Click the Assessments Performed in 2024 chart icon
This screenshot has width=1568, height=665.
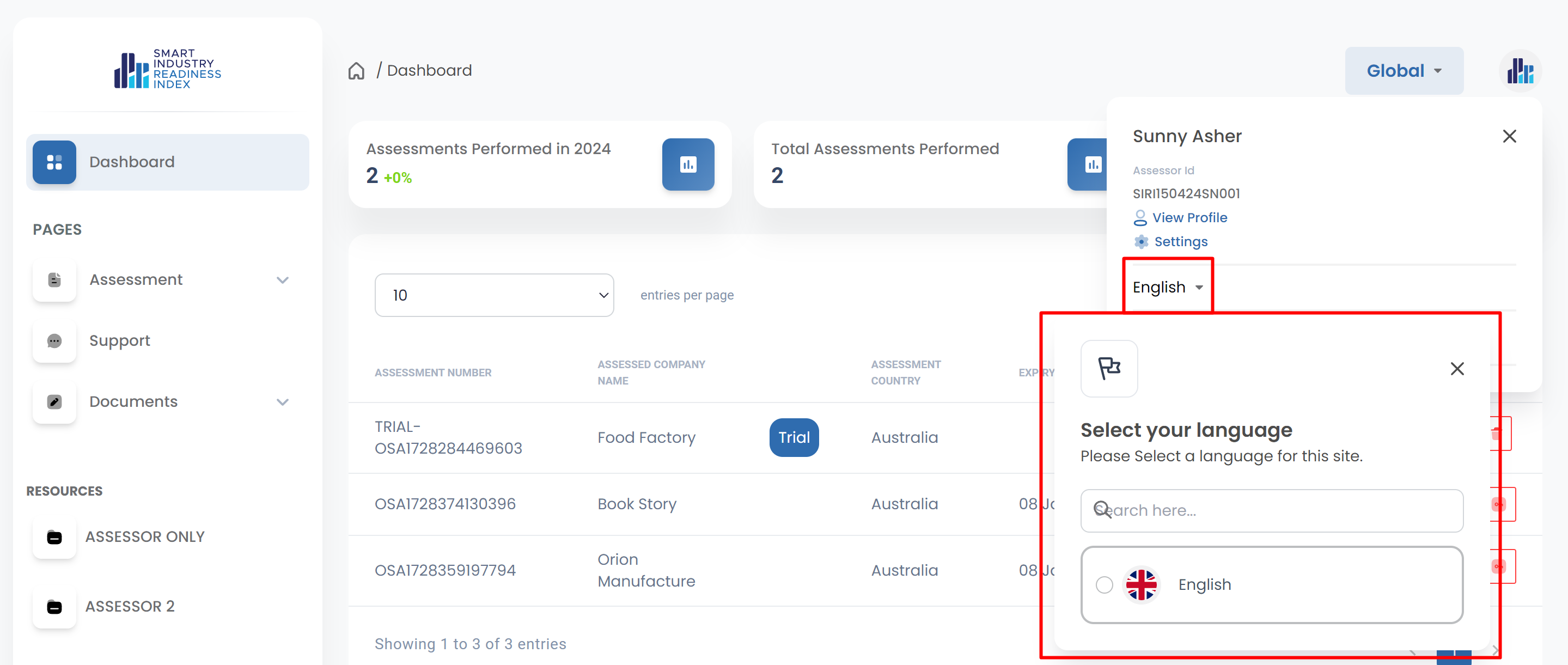688,164
